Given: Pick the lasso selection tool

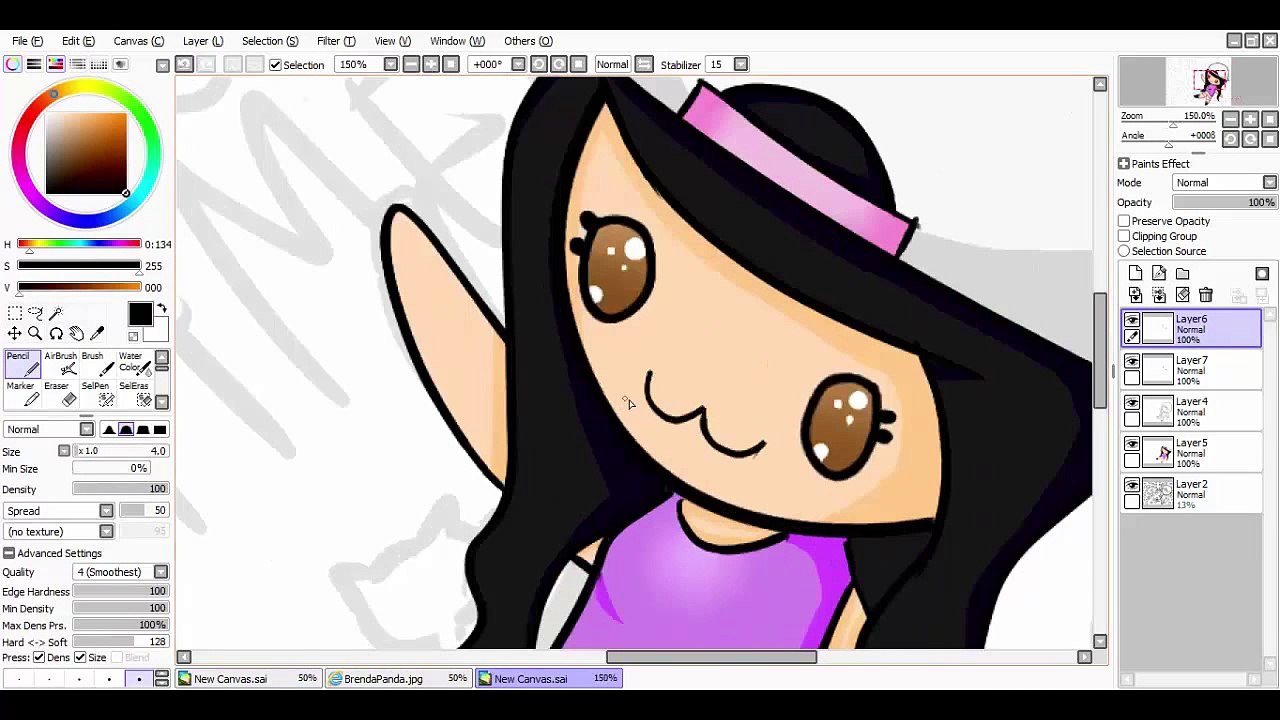Looking at the screenshot, I should [35, 314].
